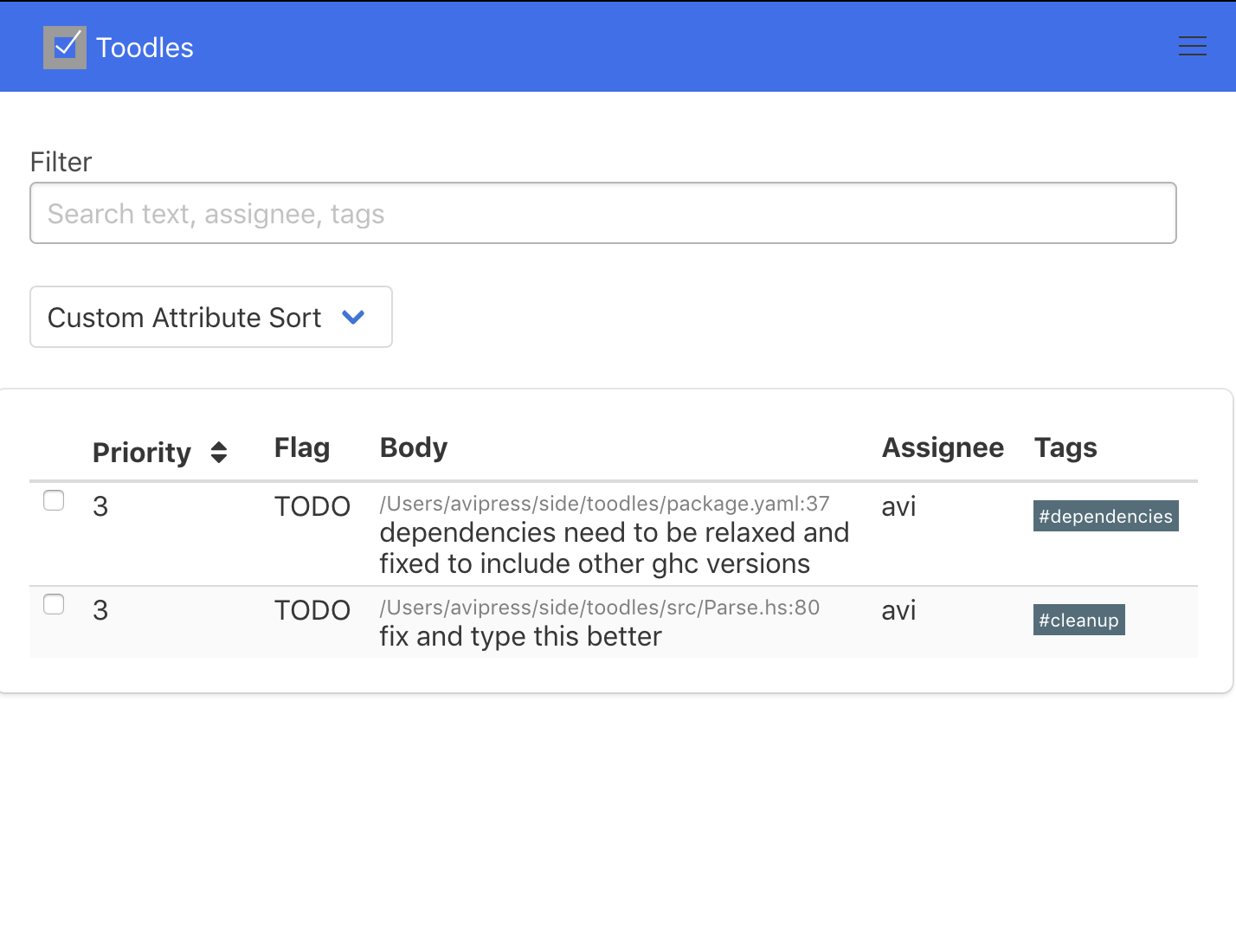Tick the checkbox for package.yaml TODO
The height and width of the screenshot is (952, 1236).
54,501
